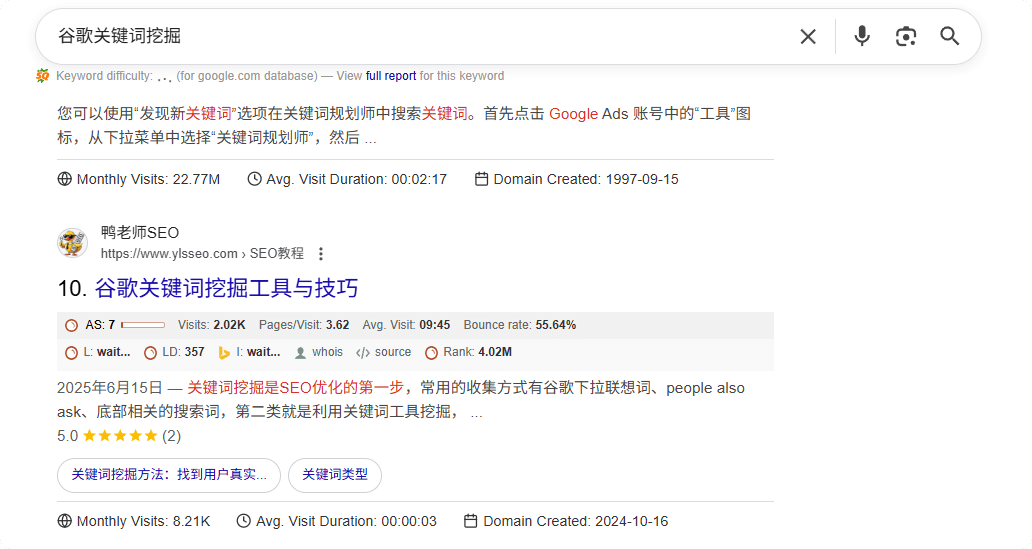Click the Domain Created: 2024-10-16 text

tap(576, 521)
